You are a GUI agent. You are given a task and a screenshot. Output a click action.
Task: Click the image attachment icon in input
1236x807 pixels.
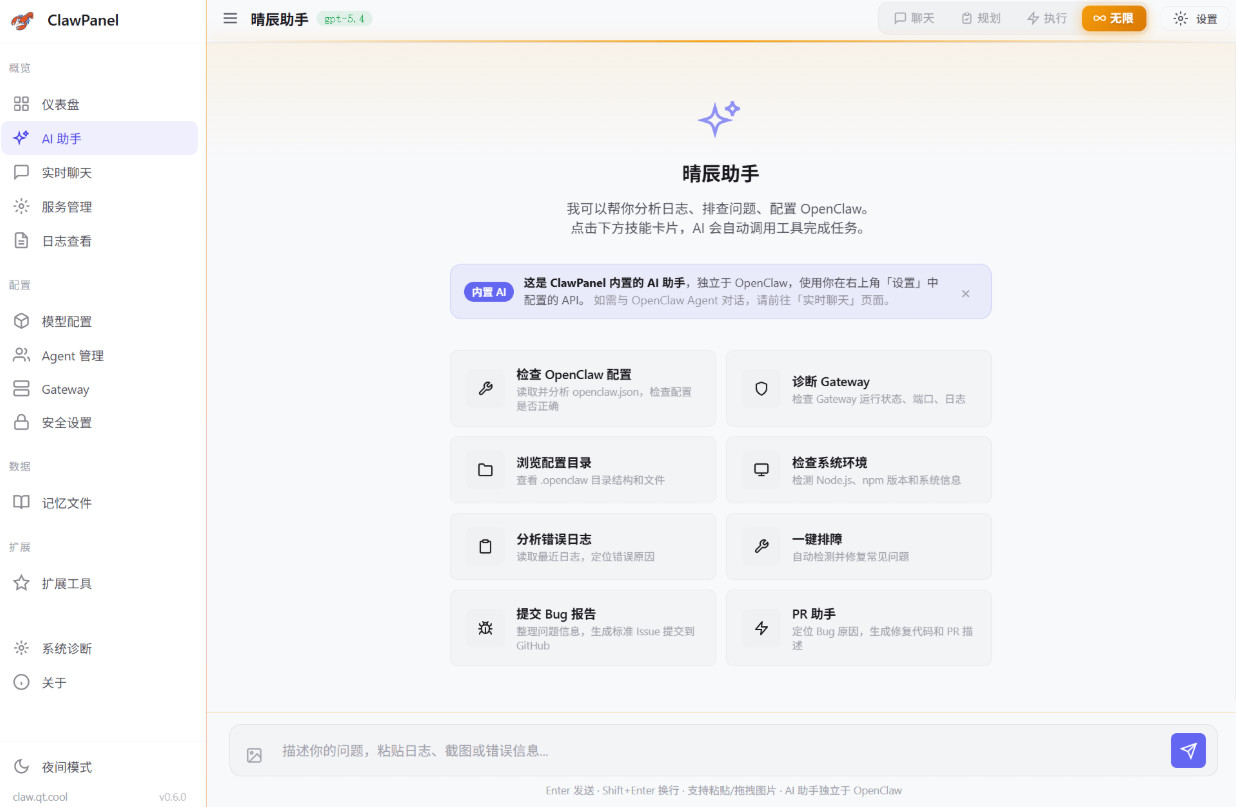click(254, 755)
